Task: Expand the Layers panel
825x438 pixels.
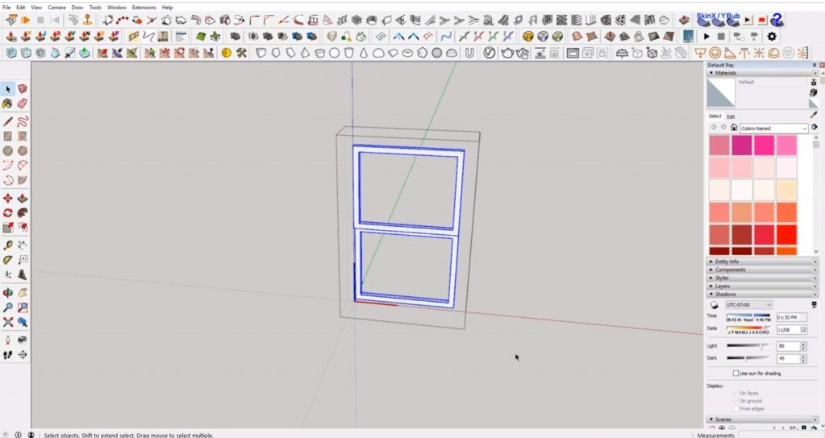Action: [761, 286]
